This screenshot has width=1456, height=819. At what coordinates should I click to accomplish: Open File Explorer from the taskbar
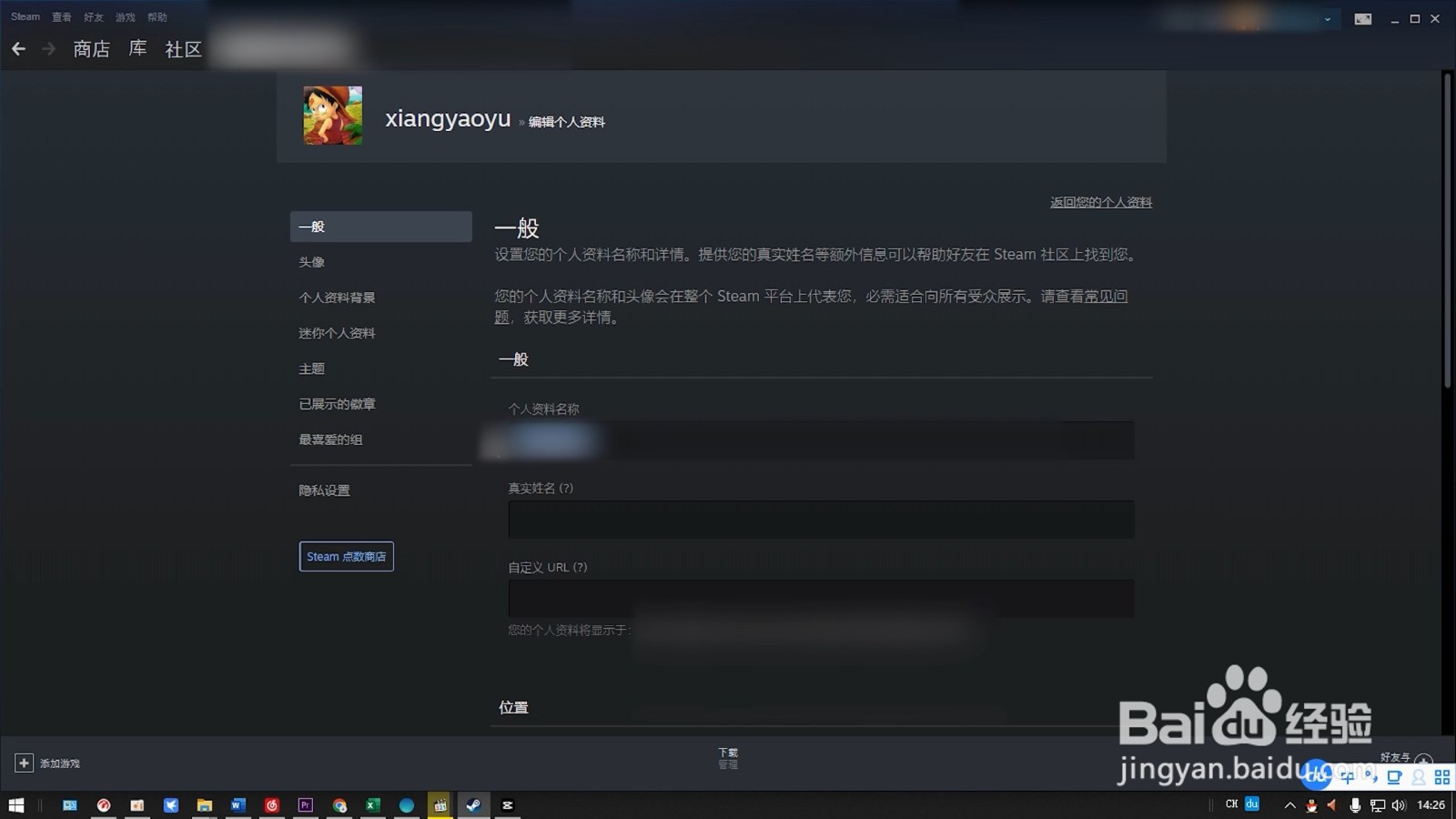[x=204, y=805]
